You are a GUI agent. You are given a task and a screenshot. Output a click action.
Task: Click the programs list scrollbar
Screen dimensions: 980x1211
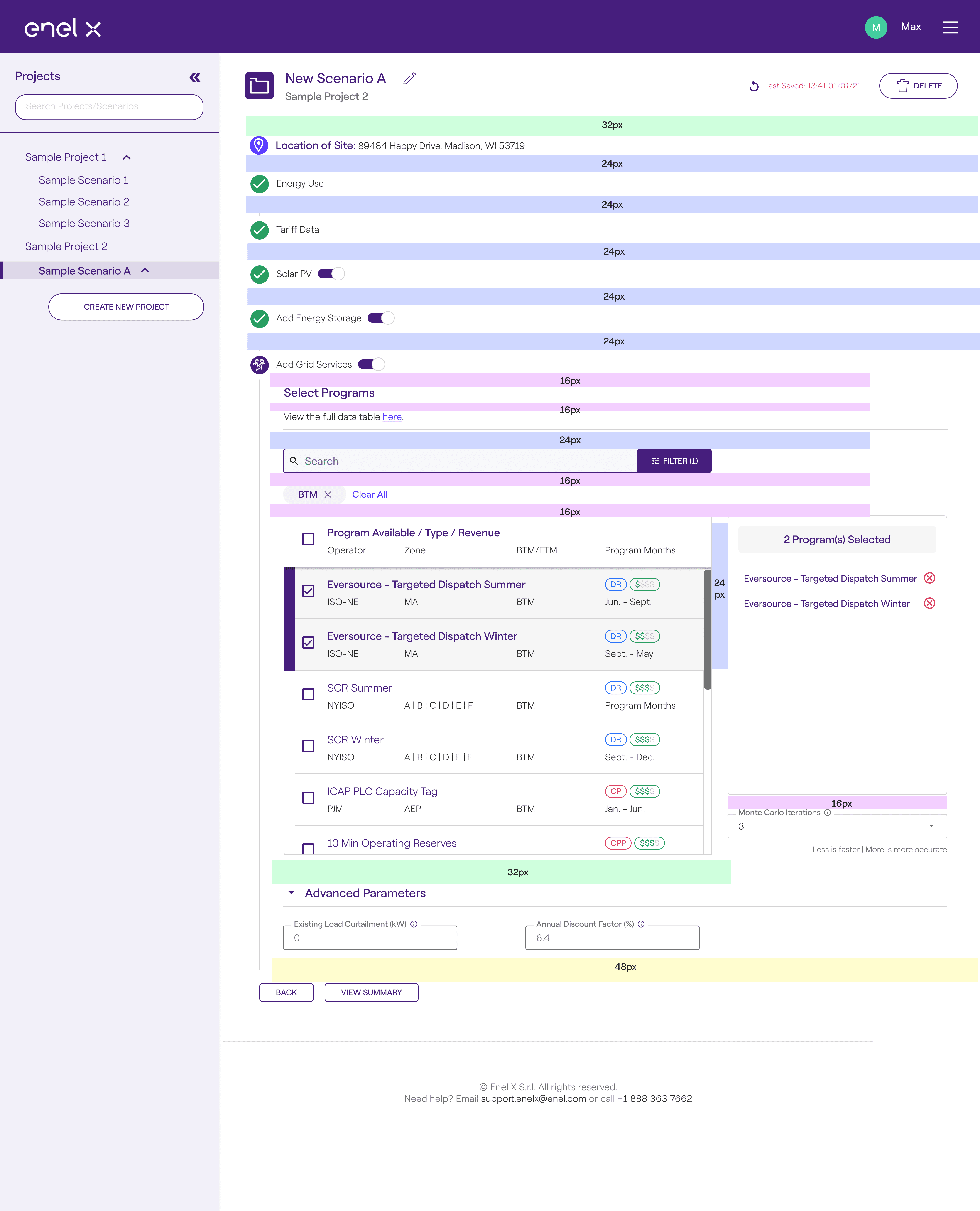[x=707, y=629]
